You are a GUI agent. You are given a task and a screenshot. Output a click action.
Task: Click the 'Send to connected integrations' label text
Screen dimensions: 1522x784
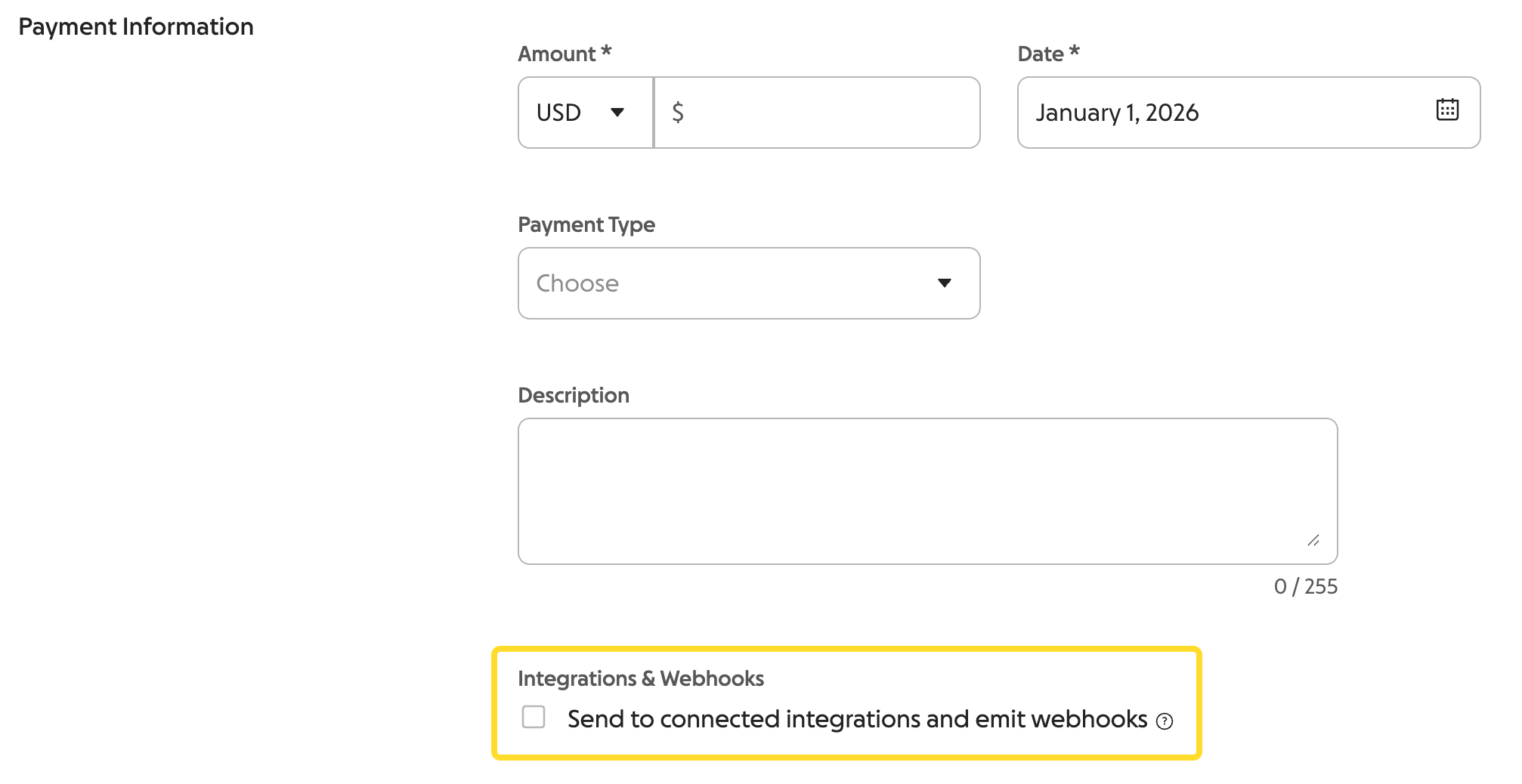(x=858, y=719)
